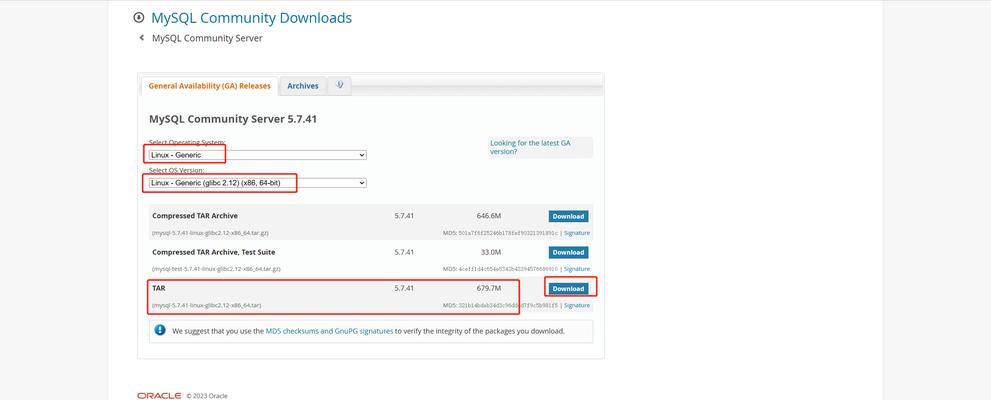Click the '646.6M' size value

(489, 216)
